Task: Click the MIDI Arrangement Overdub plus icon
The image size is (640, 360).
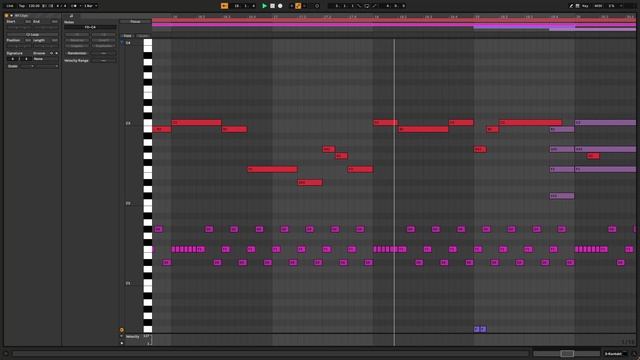Action: pos(291,6)
